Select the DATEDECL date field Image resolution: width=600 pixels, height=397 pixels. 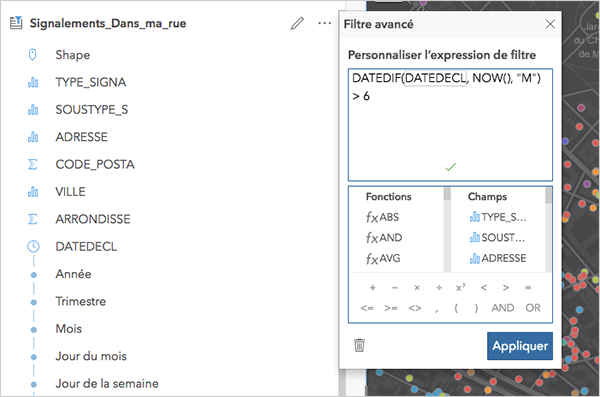click(86, 247)
